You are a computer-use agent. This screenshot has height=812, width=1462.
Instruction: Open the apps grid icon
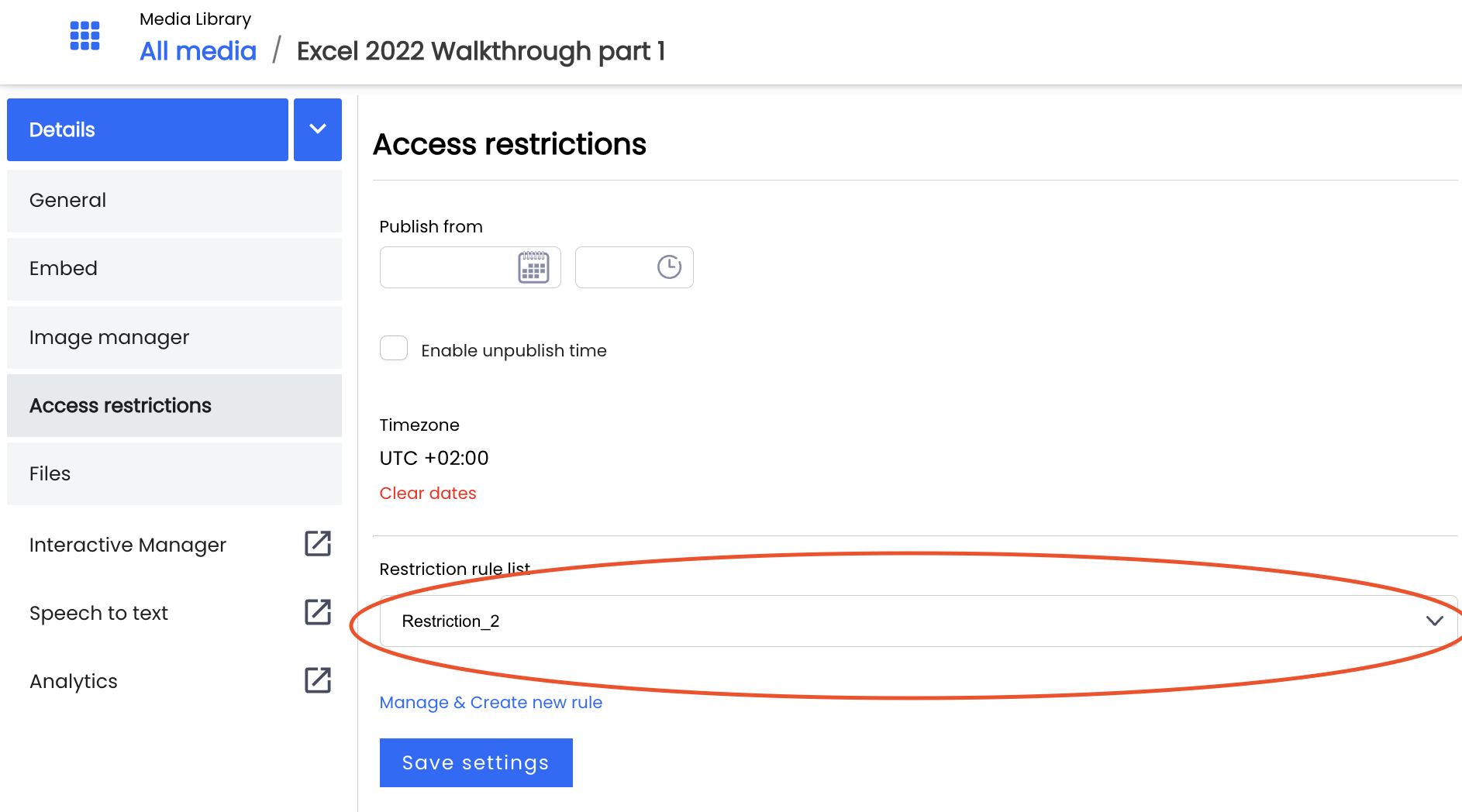[x=84, y=36]
